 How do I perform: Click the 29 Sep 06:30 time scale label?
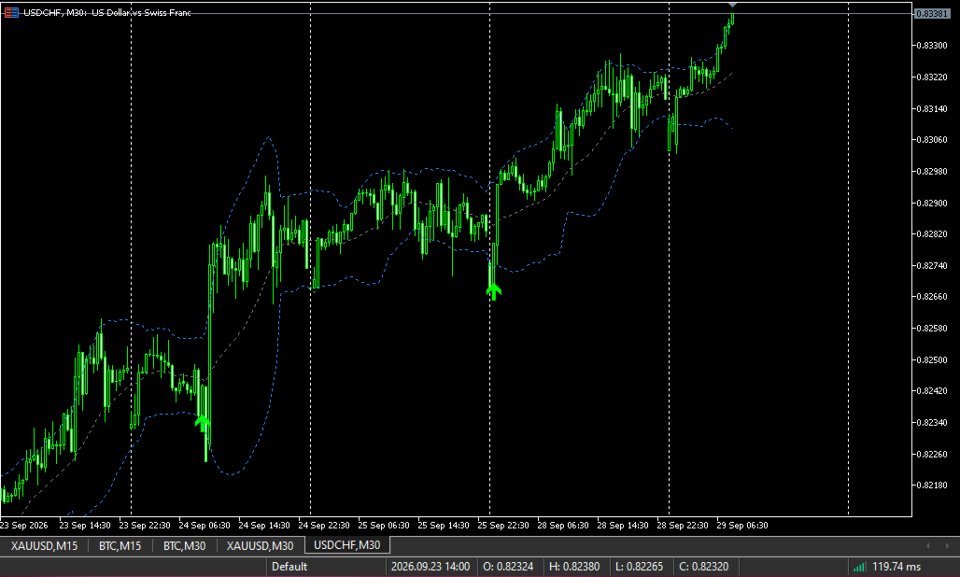[x=743, y=526]
